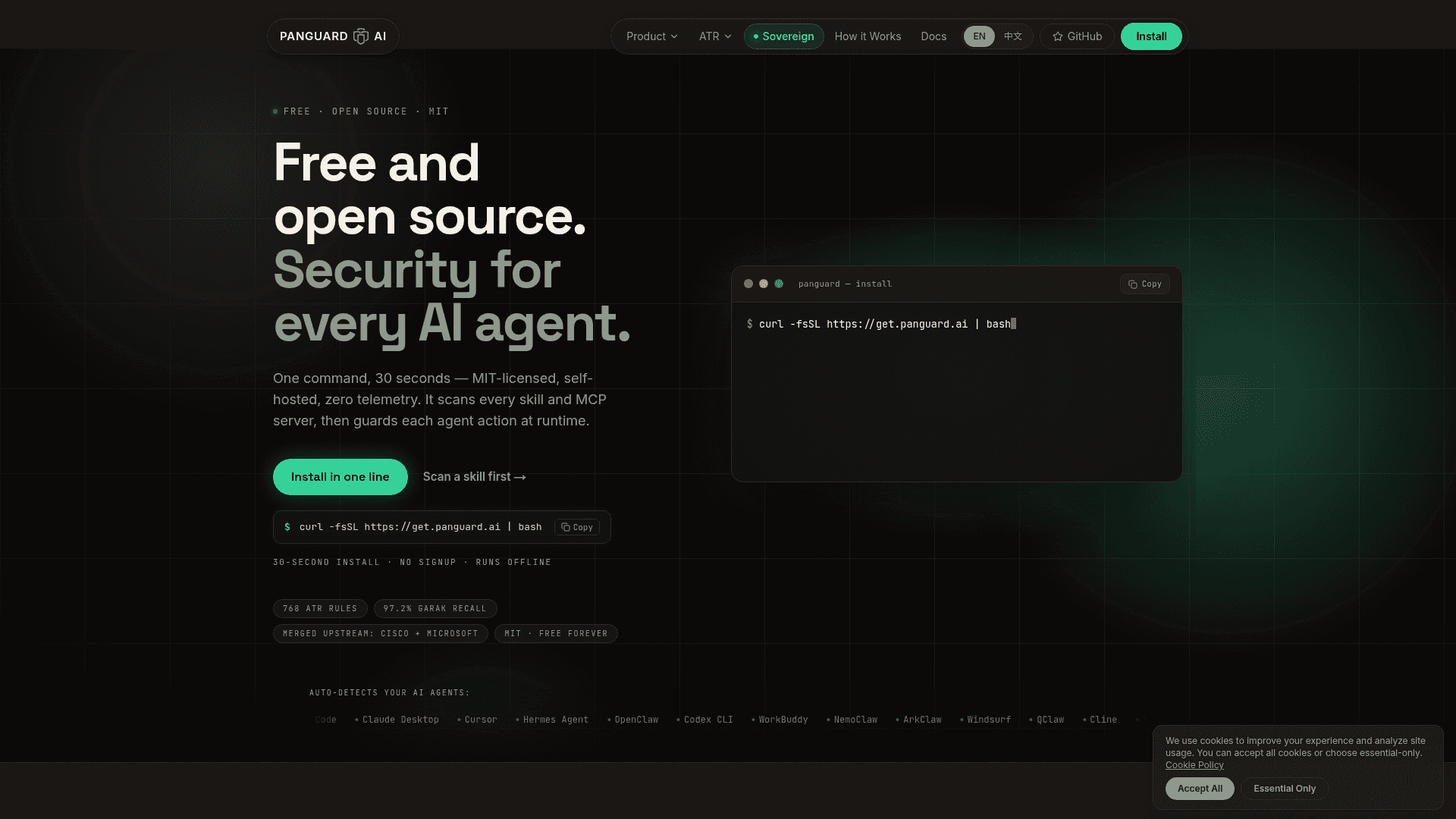Click the Panguard shield logo icon
1456x819 pixels.
[x=361, y=36]
